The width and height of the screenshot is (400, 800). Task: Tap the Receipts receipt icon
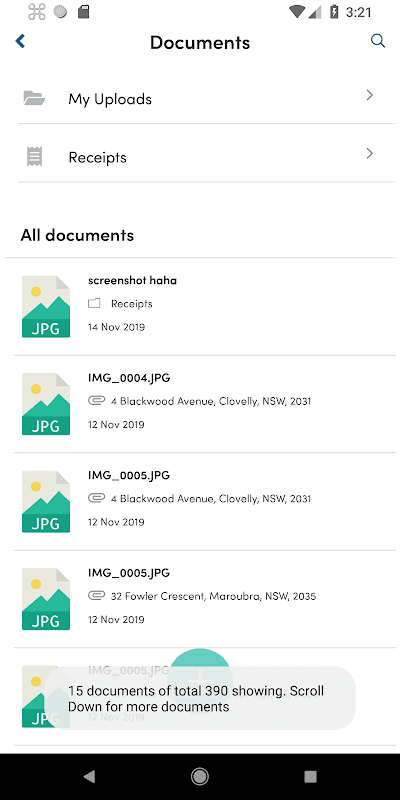click(x=34, y=156)
